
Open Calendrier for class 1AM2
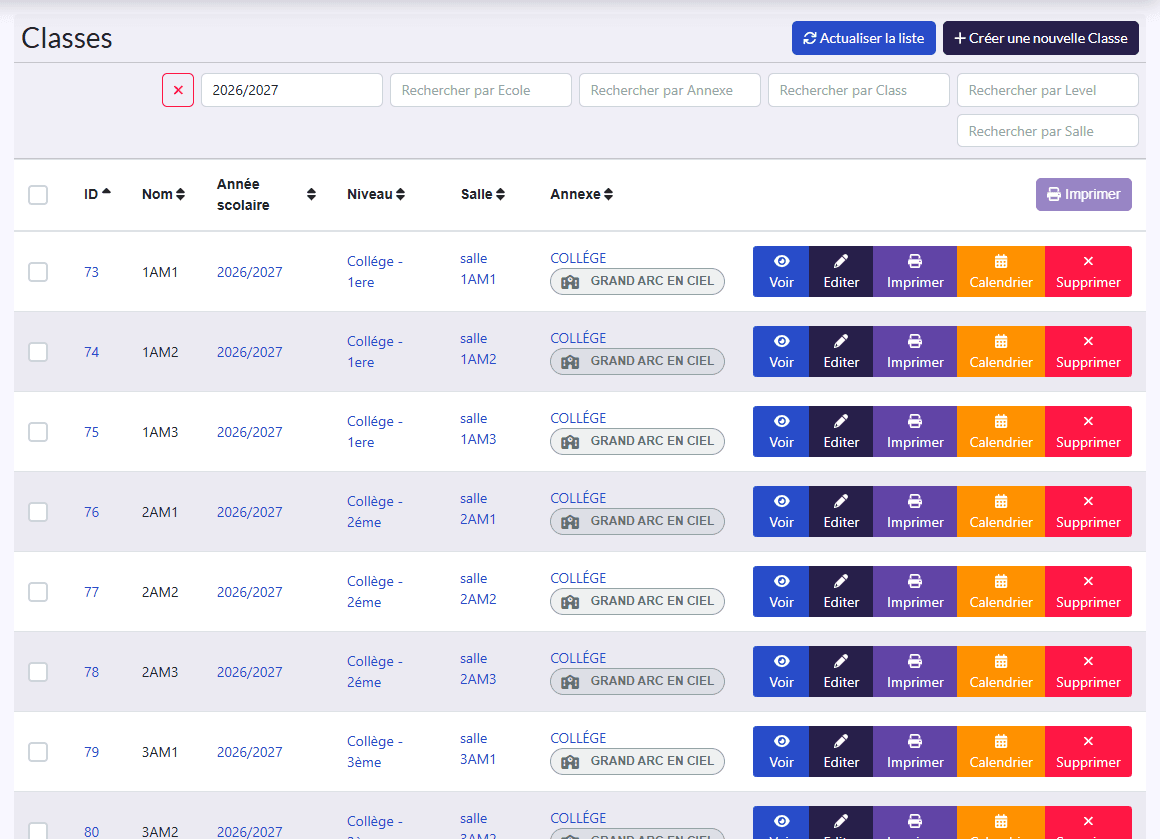1001,351
